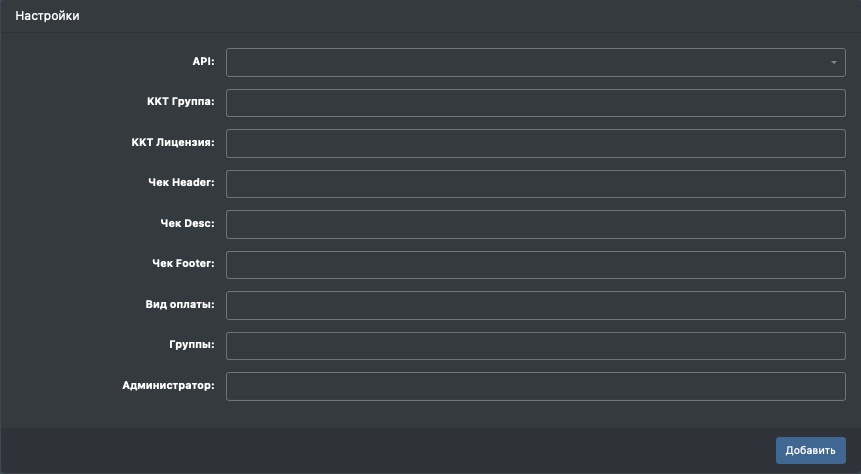
Task: Click the Настройки panel header title
Action: pos(47,17)
